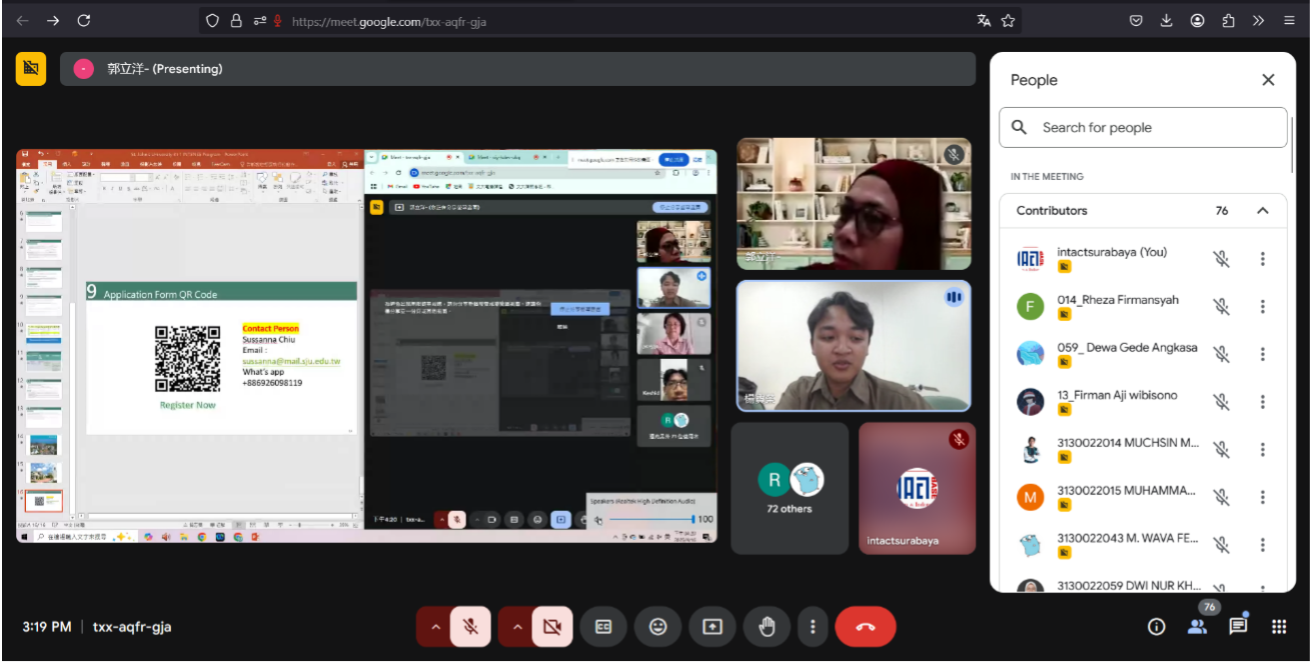Screen dimensions: 1313x666
Task: Expand audio settings arrow beside microphone
Action: (x=435, y=627)
